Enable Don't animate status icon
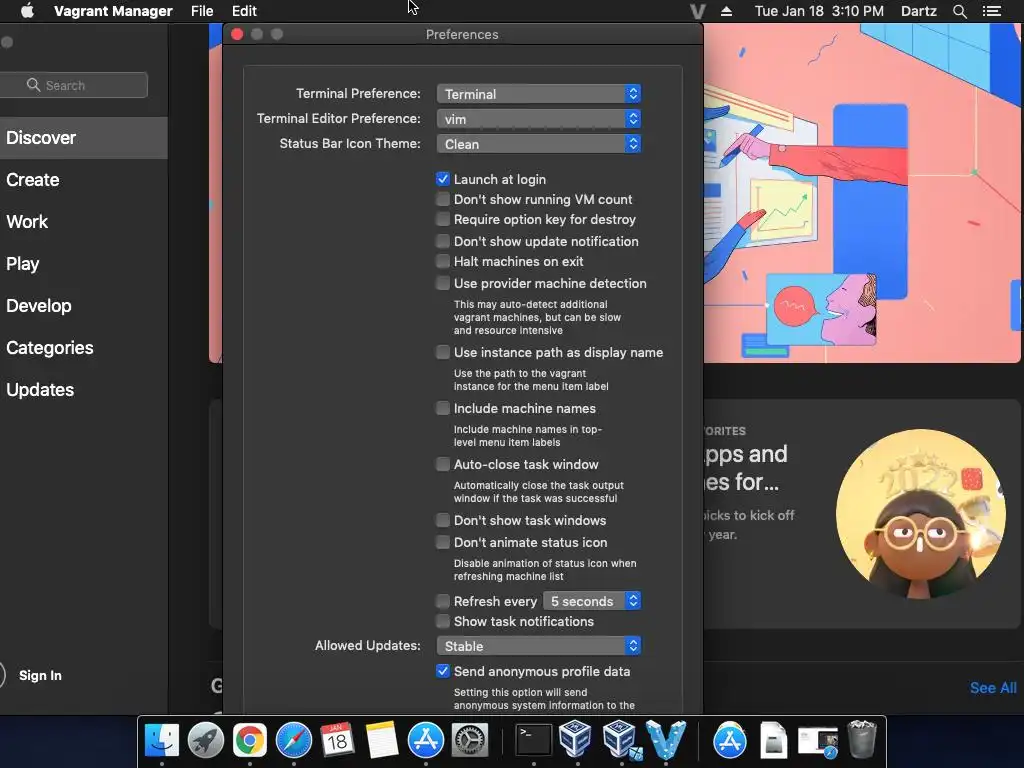Viewport: 1024px width, 768px height. pos(443,543)
